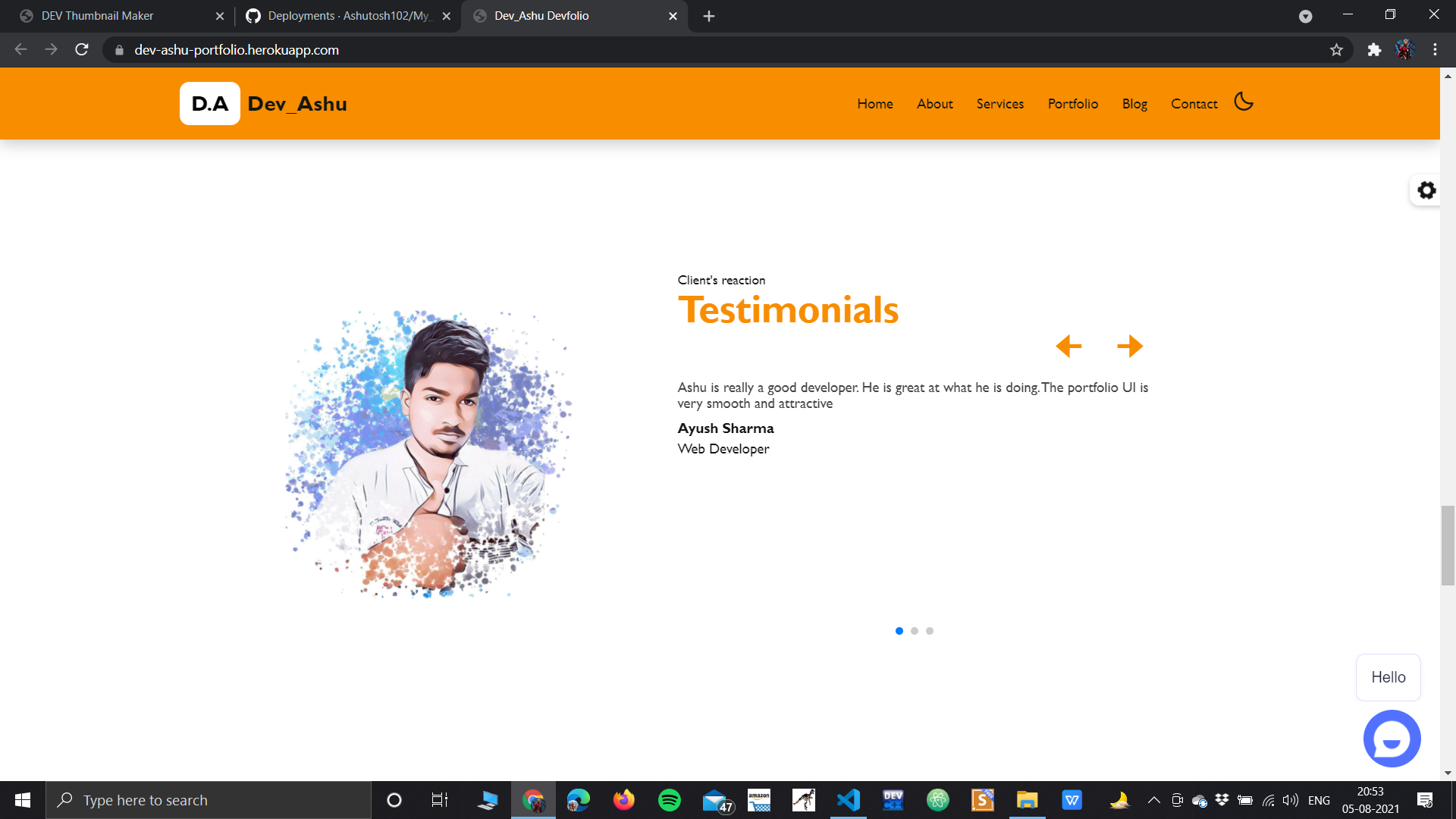Open the Contact section from the navbar
This screenshot has width=1456, height=819.
[1194, 104]
